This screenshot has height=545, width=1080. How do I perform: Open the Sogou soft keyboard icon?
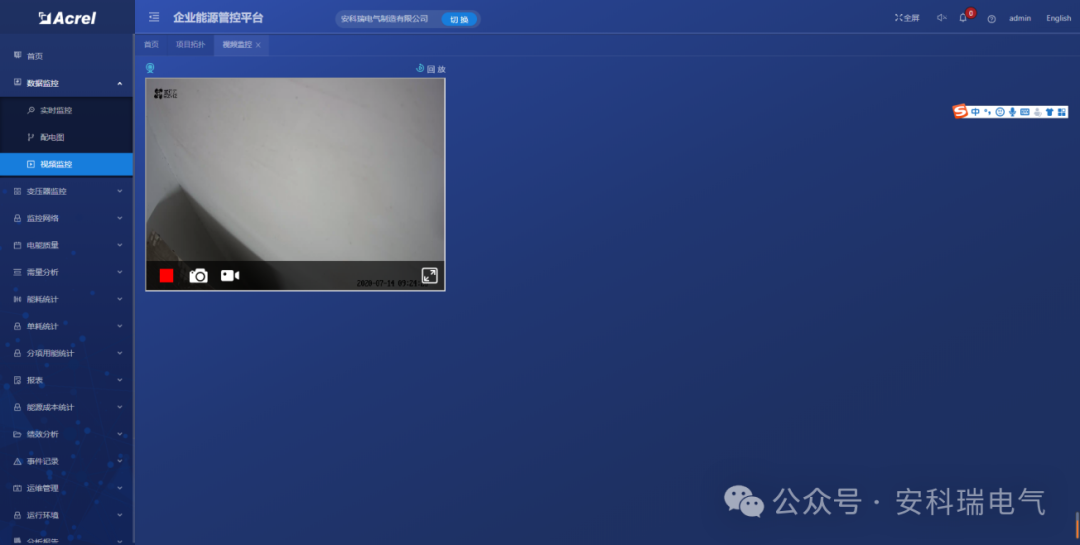pyautogui.click(x=1025, y=112)
